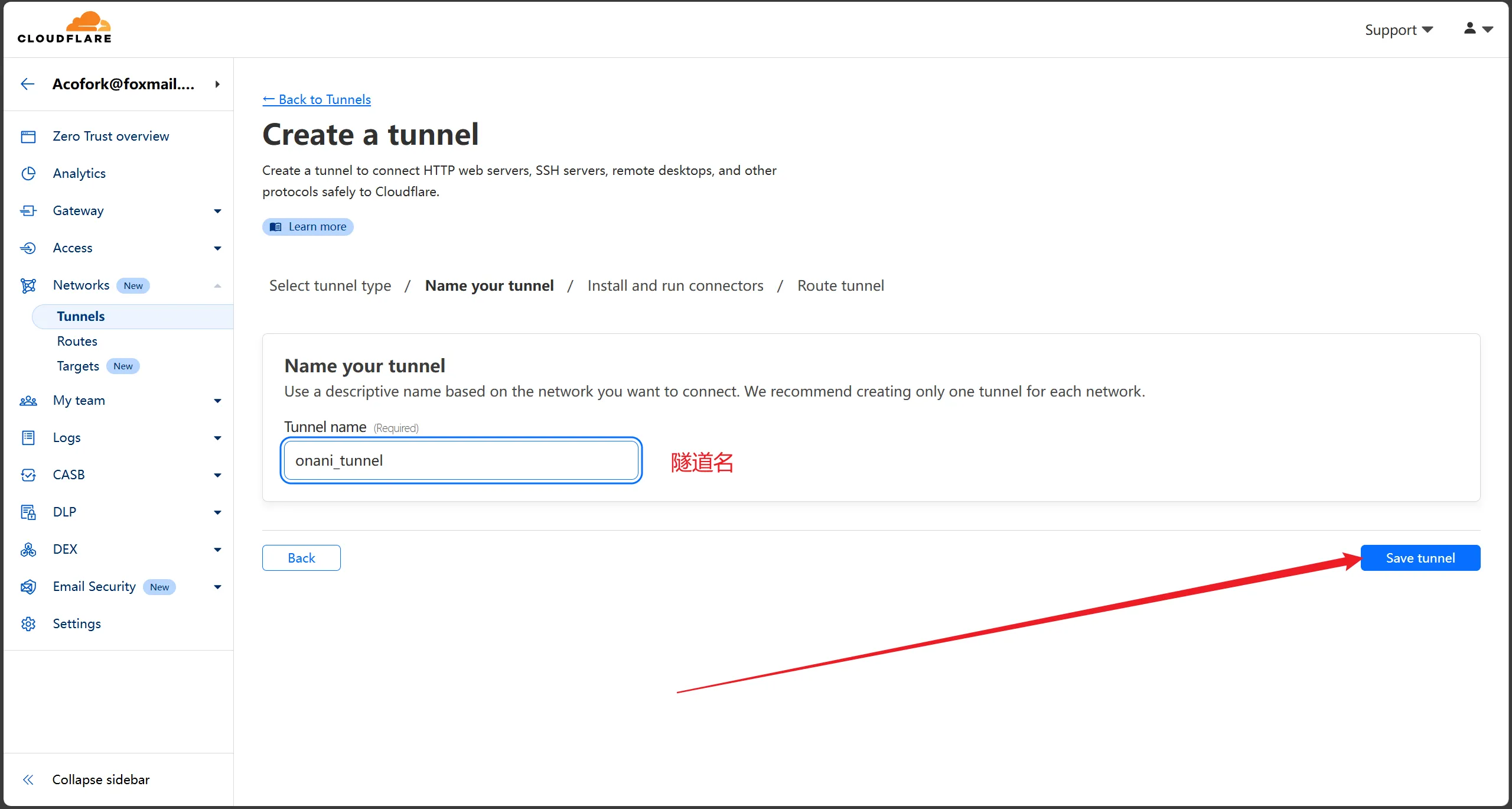1512x809 pixels.
Task: Collapse the Networks section arrow
Action: point(217,286)
